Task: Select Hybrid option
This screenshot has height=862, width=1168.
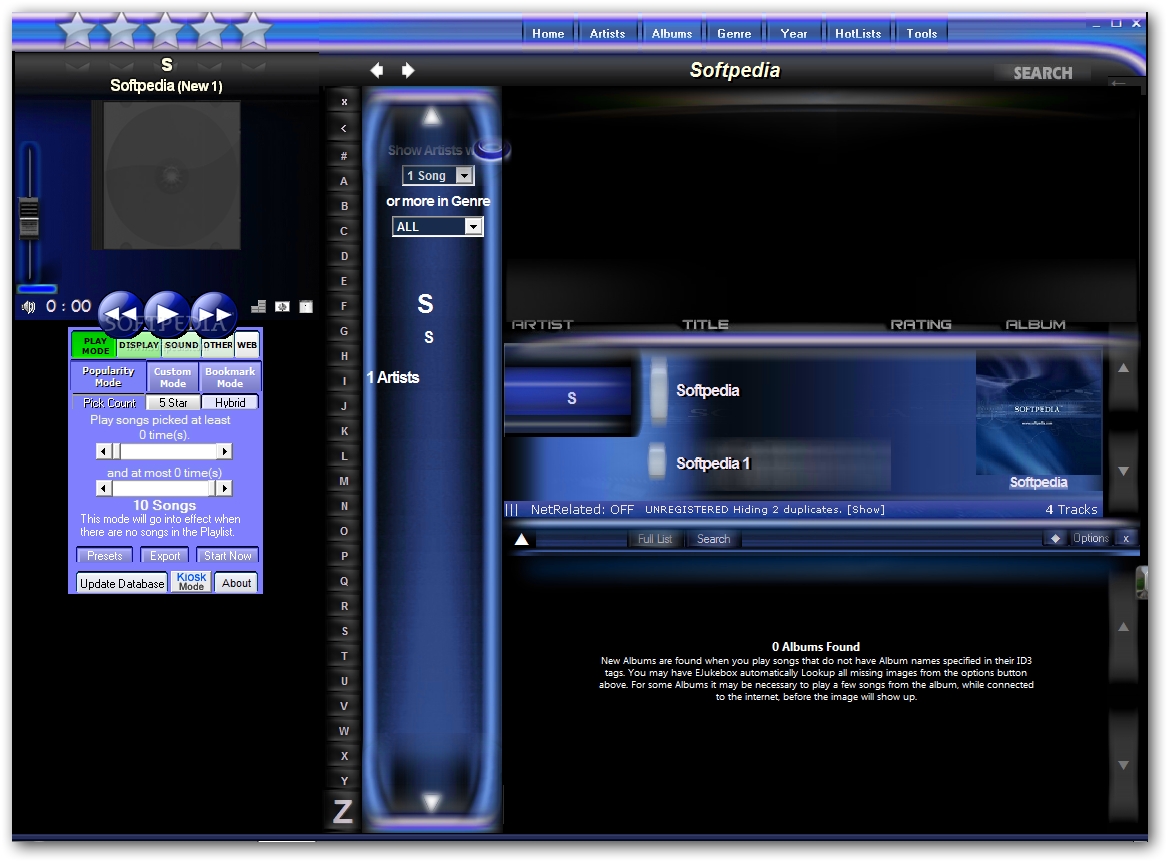Action: click(x=230, y=403)
